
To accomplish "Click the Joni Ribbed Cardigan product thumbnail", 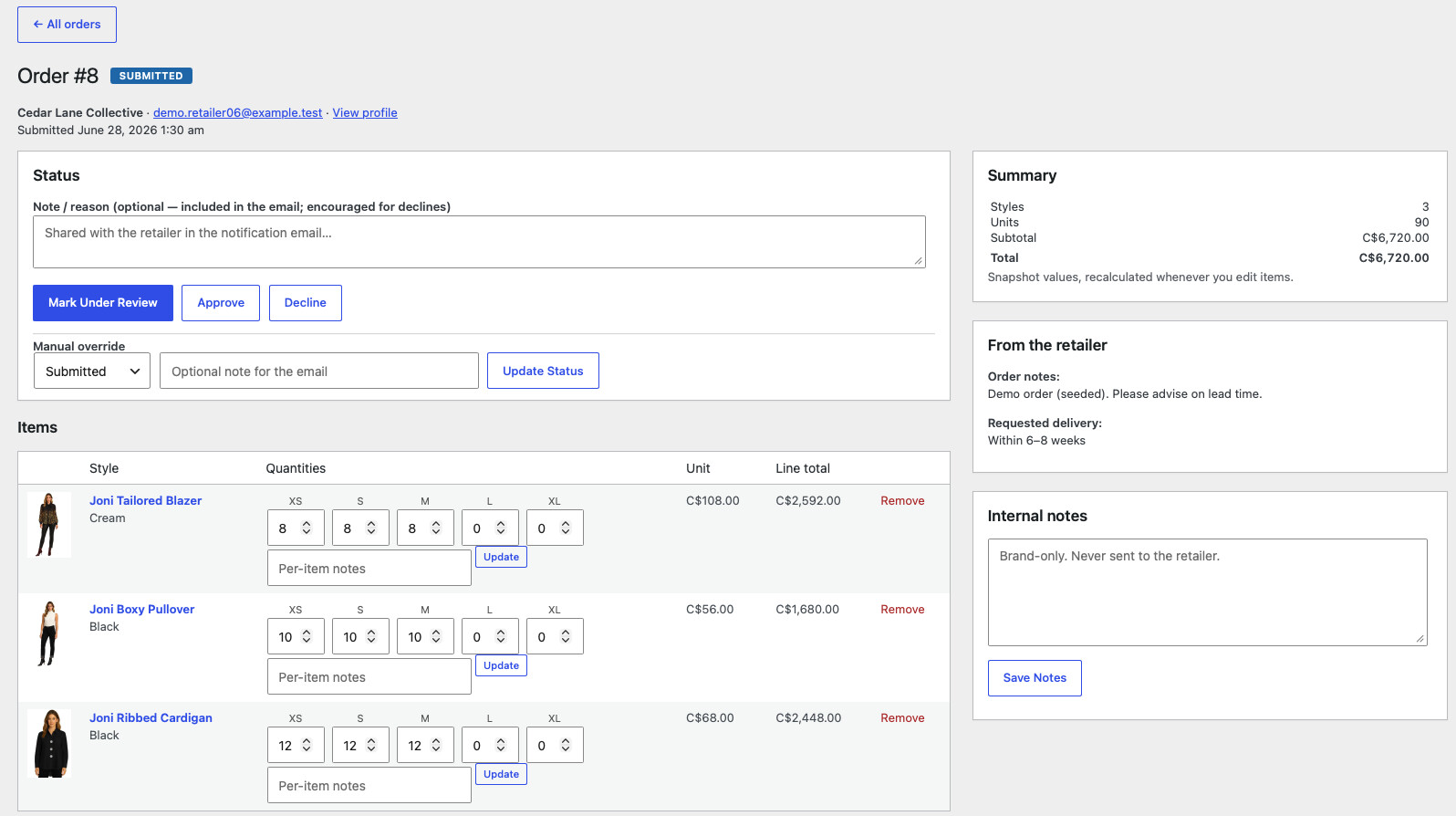I will [49, 742].
